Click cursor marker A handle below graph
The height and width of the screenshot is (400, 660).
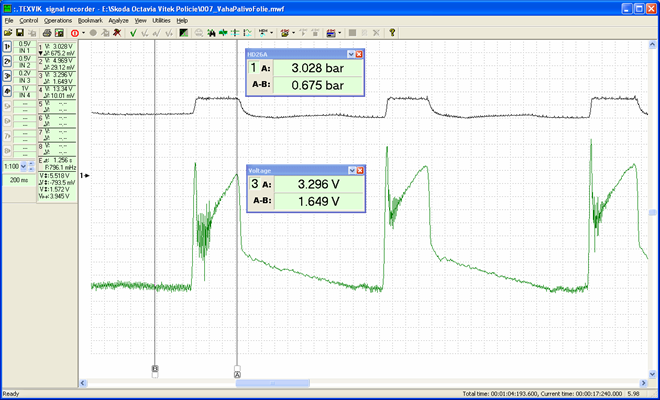tap(237, 371)
